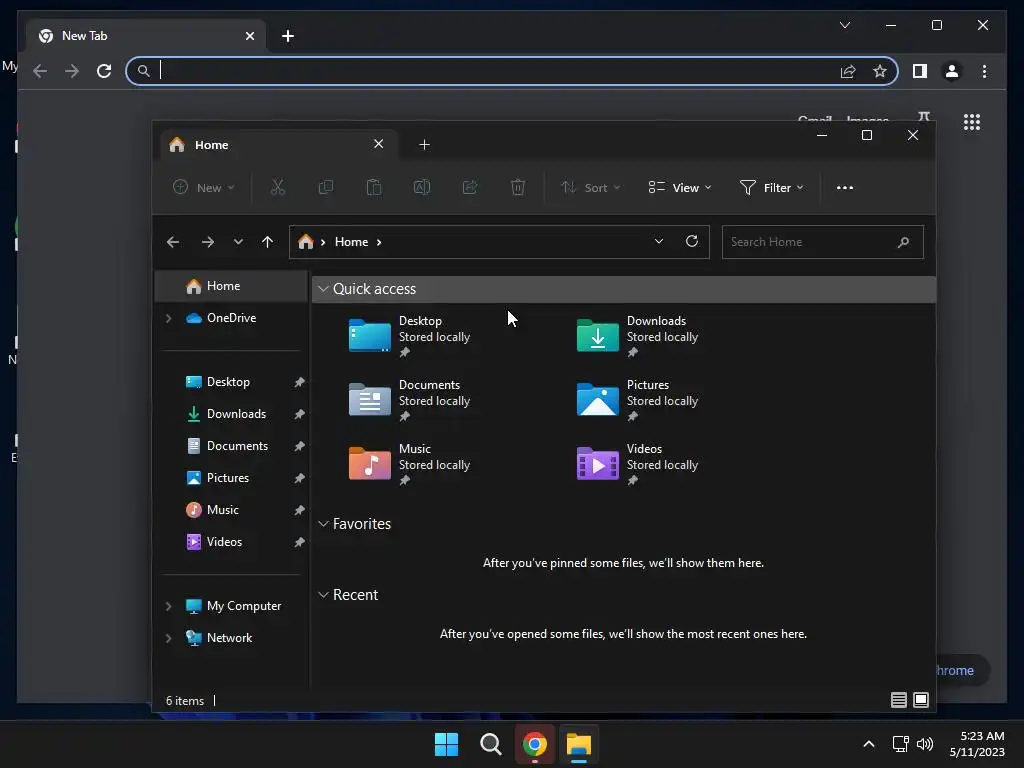1024x768 pixels.
Task: Click the Paste clipboard icon
Action: [374, 187]
